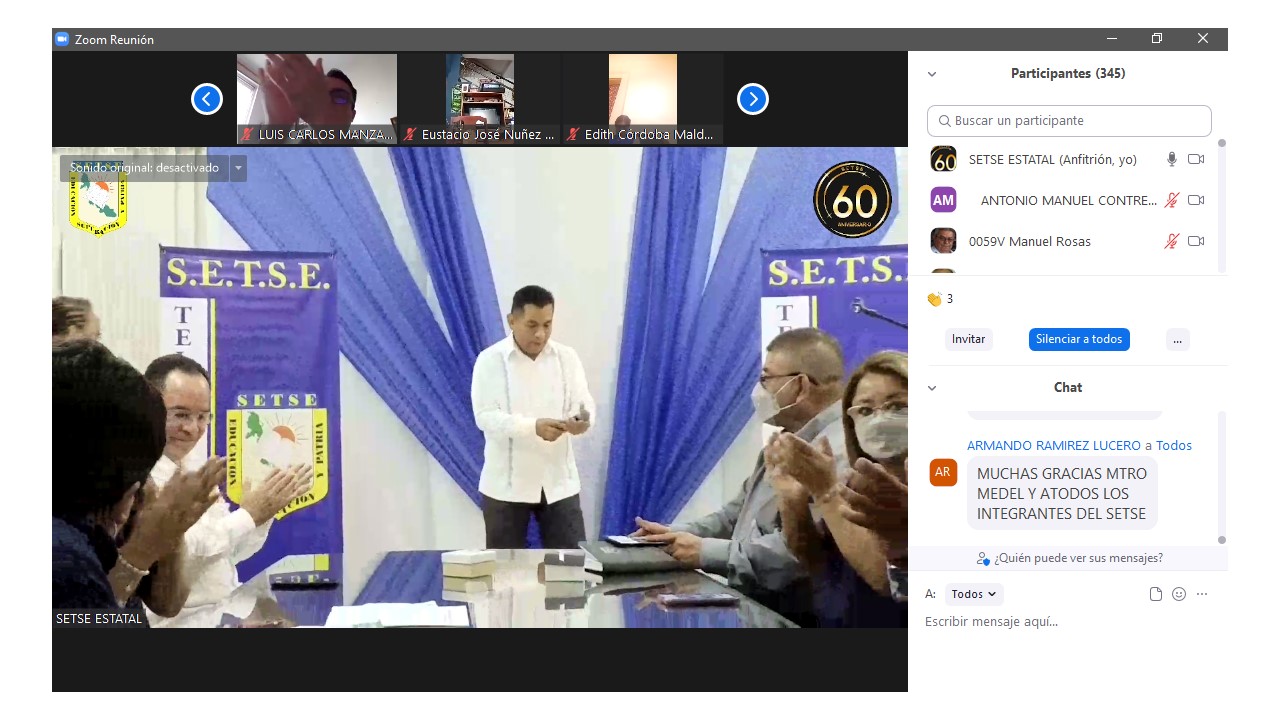Collapse the Chat panel chevron
1280x720 pixels.
(932, 388)
